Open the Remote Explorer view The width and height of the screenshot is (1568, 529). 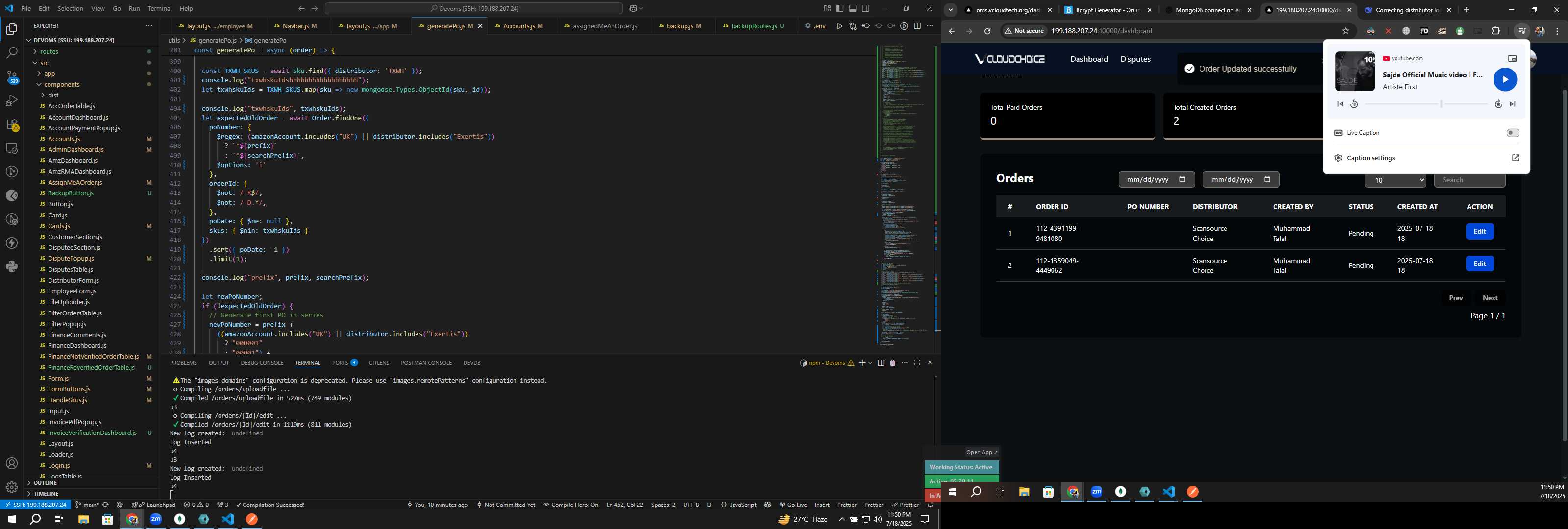pos(12,148)
